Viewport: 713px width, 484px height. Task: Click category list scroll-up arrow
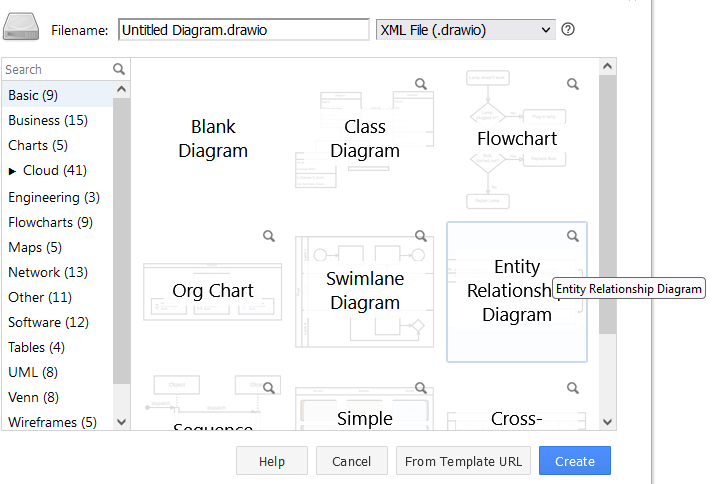tap(121, 89)
